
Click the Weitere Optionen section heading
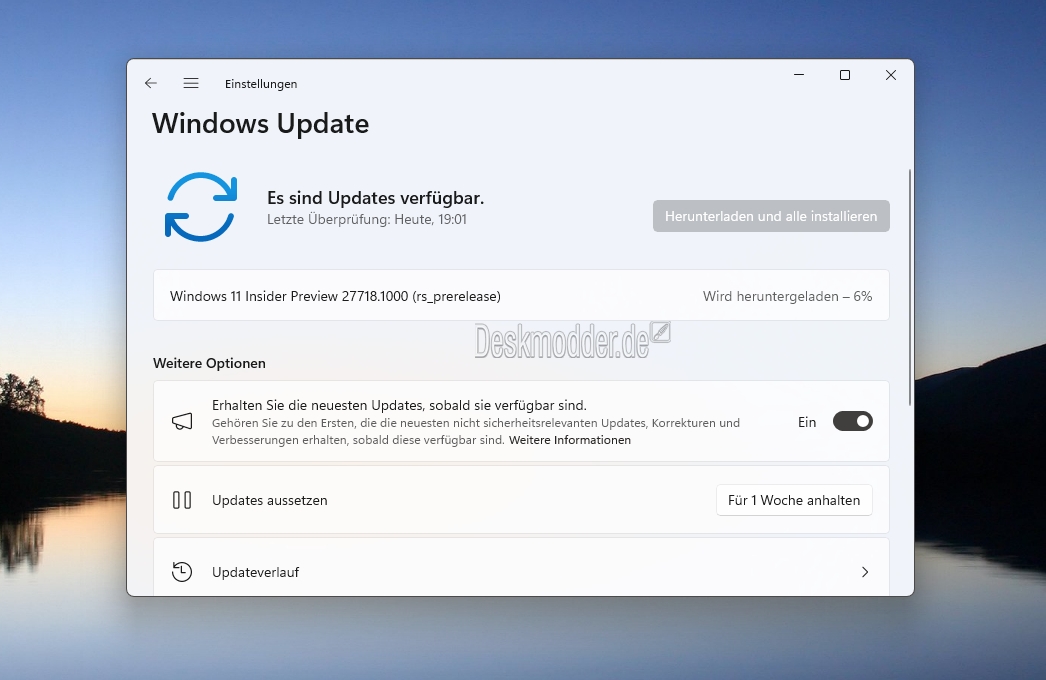click(209, 364)
